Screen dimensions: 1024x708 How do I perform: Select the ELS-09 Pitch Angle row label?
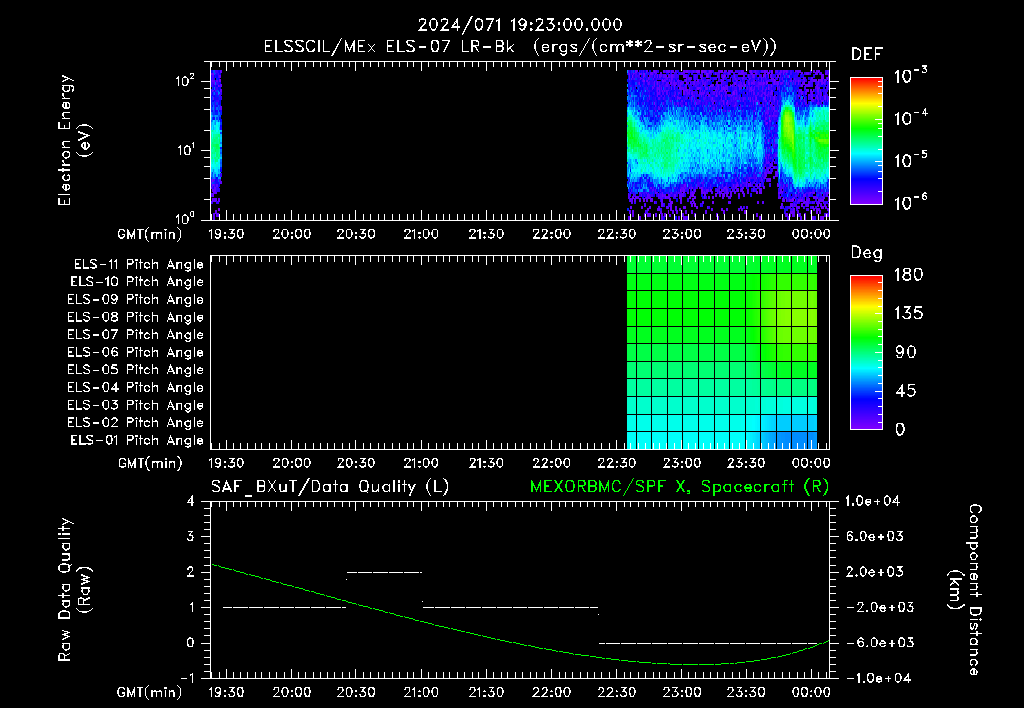(x=135, y=300)
